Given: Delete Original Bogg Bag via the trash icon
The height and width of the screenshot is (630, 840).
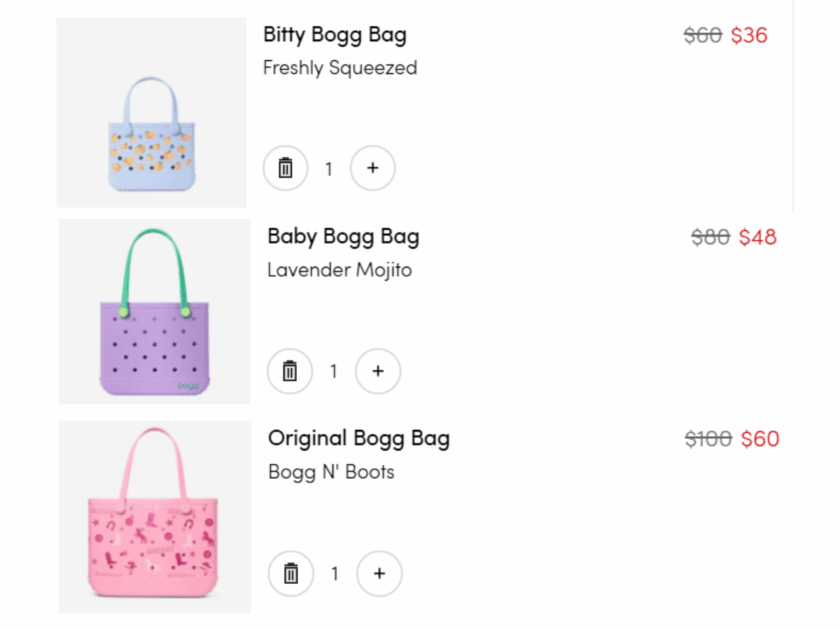Looking at the screenshot, I should 291,573.
